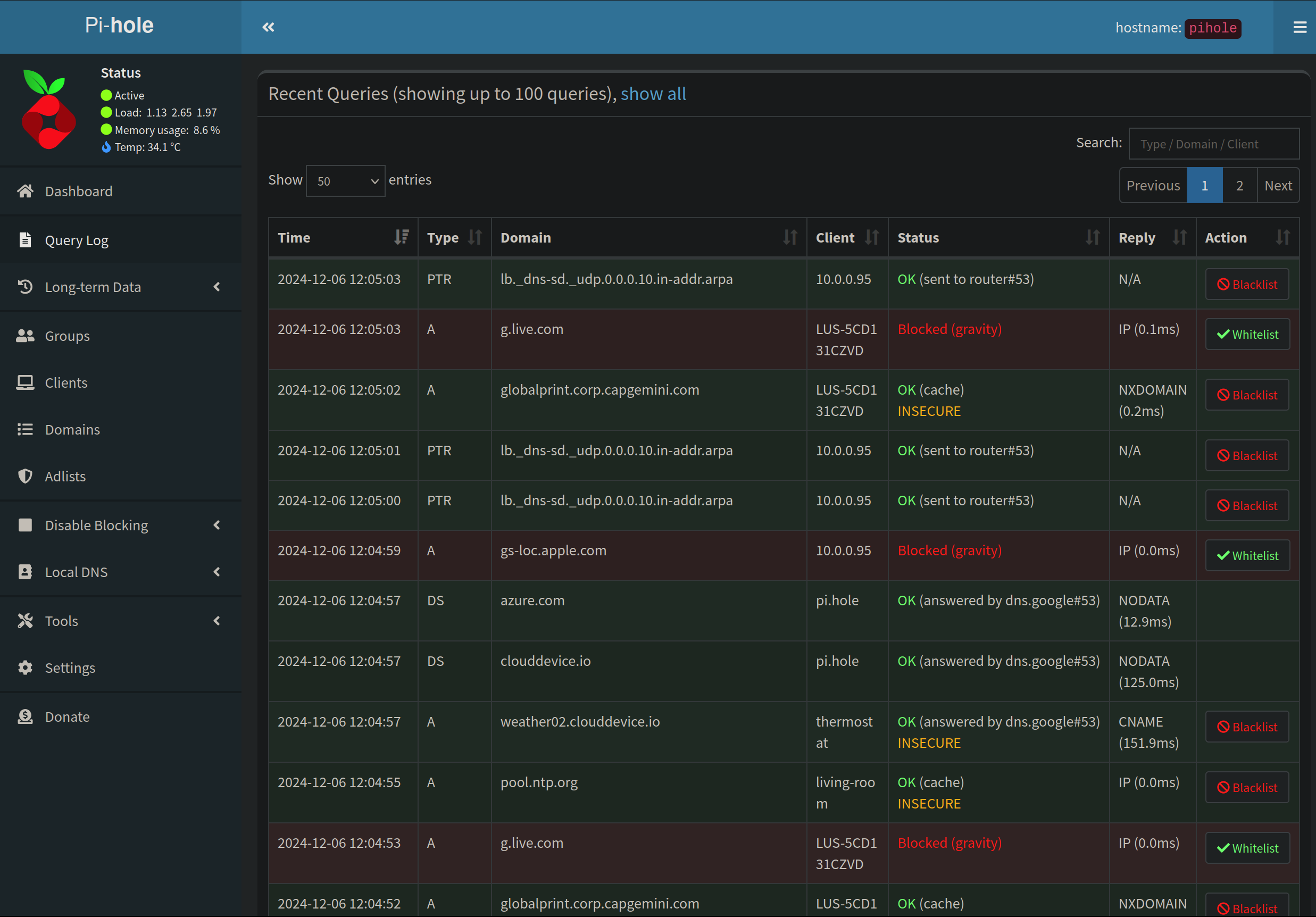Click the Search input field
The image size is (1316, 917).
click(1213, 144)
